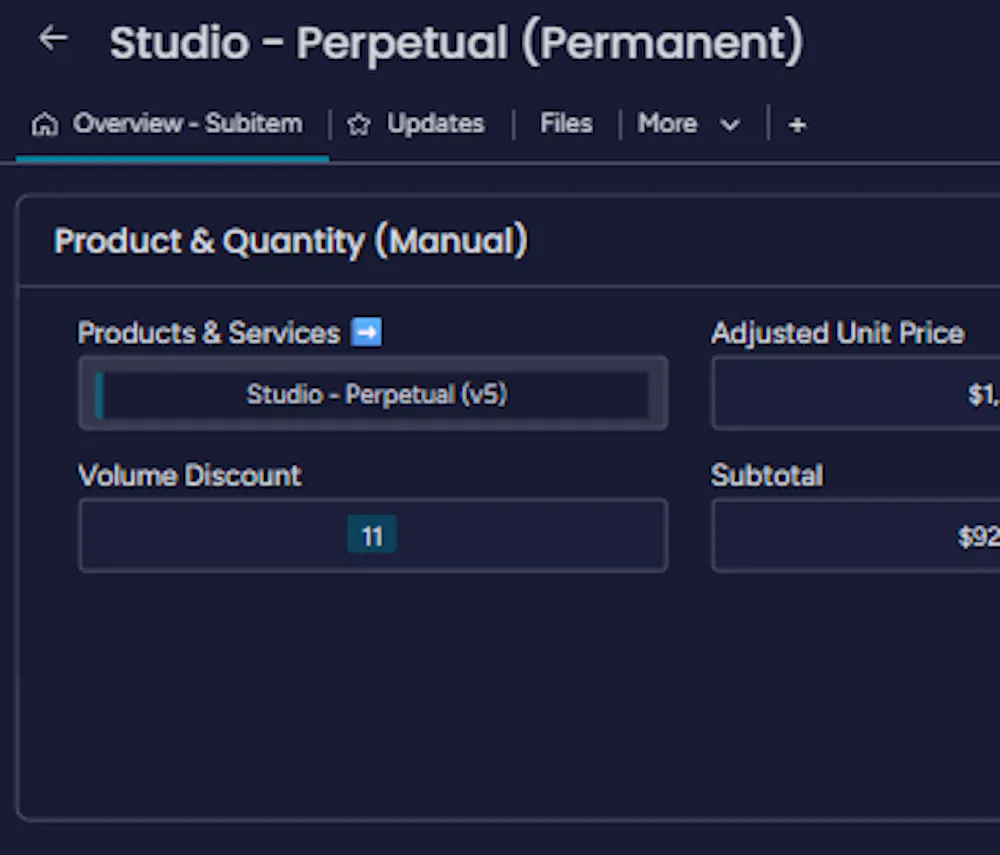
Task: Click the Subtotal label text
Action: pyautogui.click(x=767, y=475)
